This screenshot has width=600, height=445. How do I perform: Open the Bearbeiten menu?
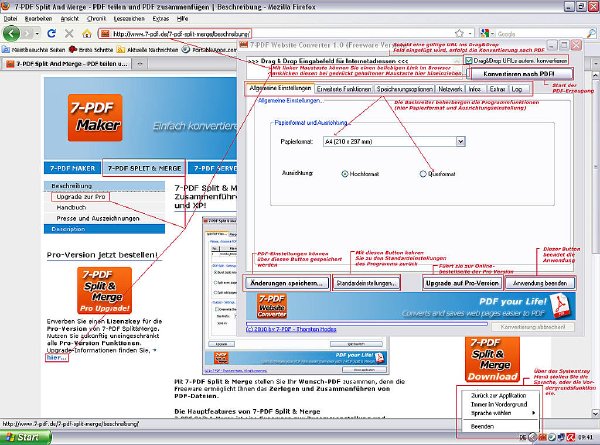click(x=38, y=18)
